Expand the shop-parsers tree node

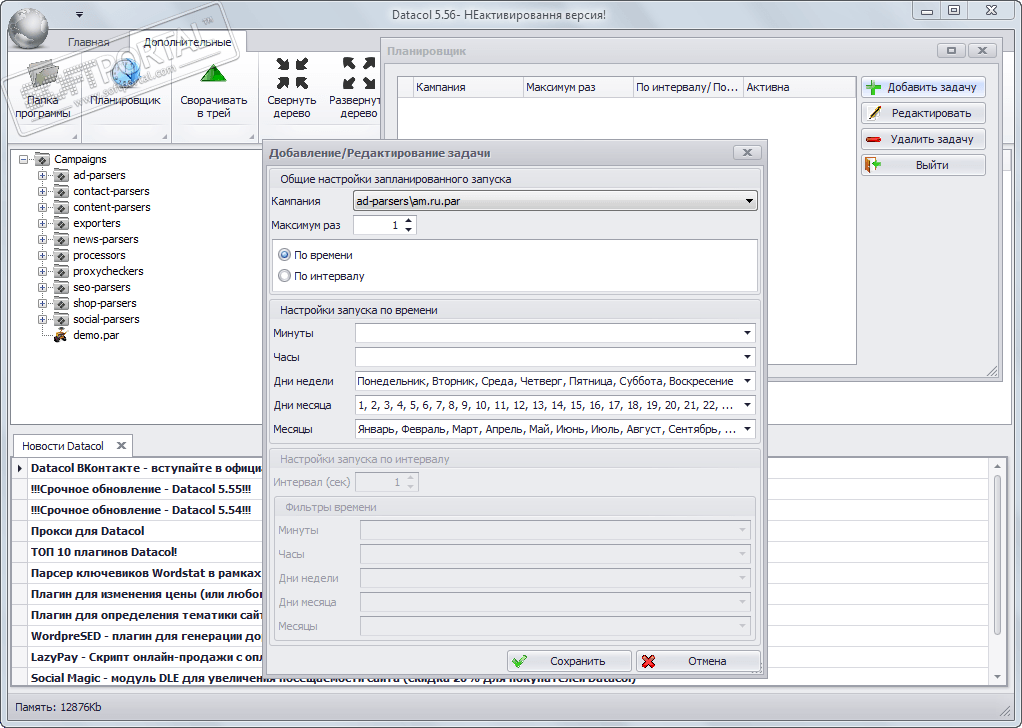point(42,303)
